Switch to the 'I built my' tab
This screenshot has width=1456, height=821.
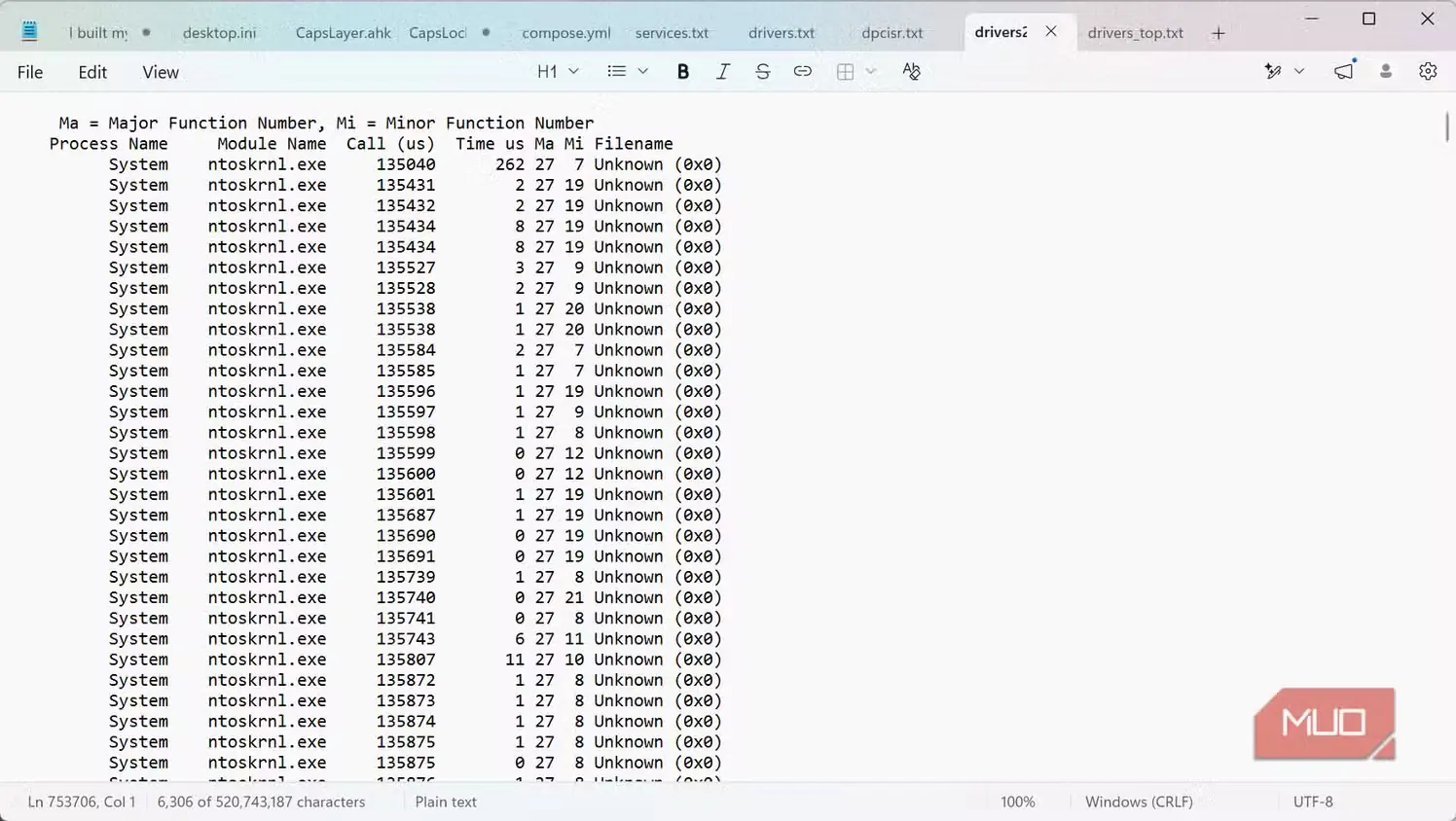98,33
